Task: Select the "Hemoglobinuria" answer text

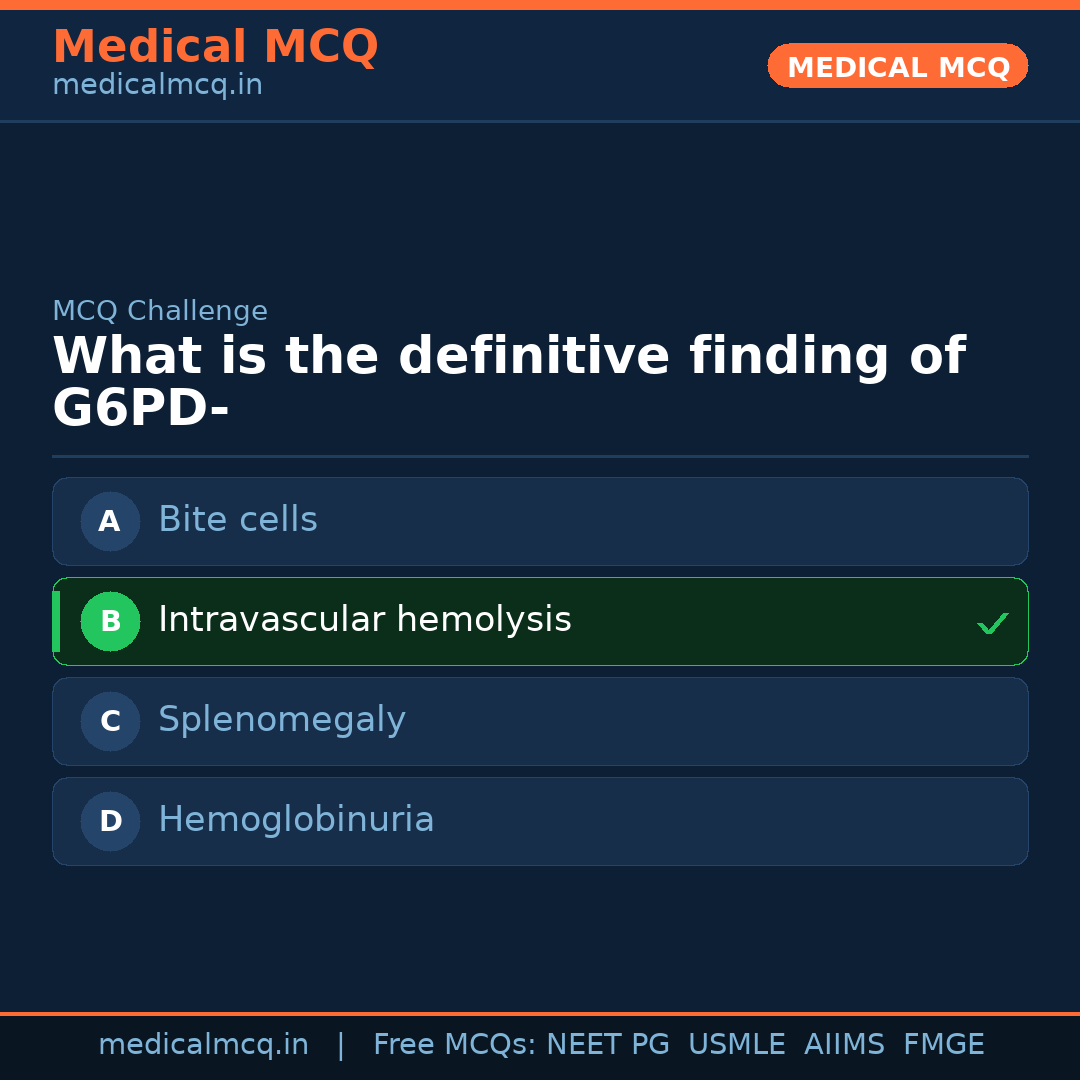Action: [296, 820]
